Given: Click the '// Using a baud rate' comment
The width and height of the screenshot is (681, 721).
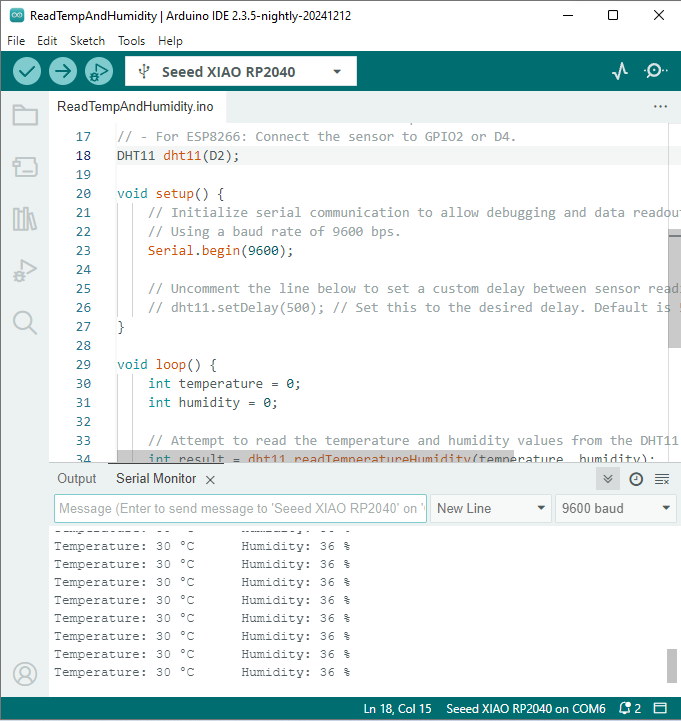Looking at the screenshot, I should (x=274, y=232).
